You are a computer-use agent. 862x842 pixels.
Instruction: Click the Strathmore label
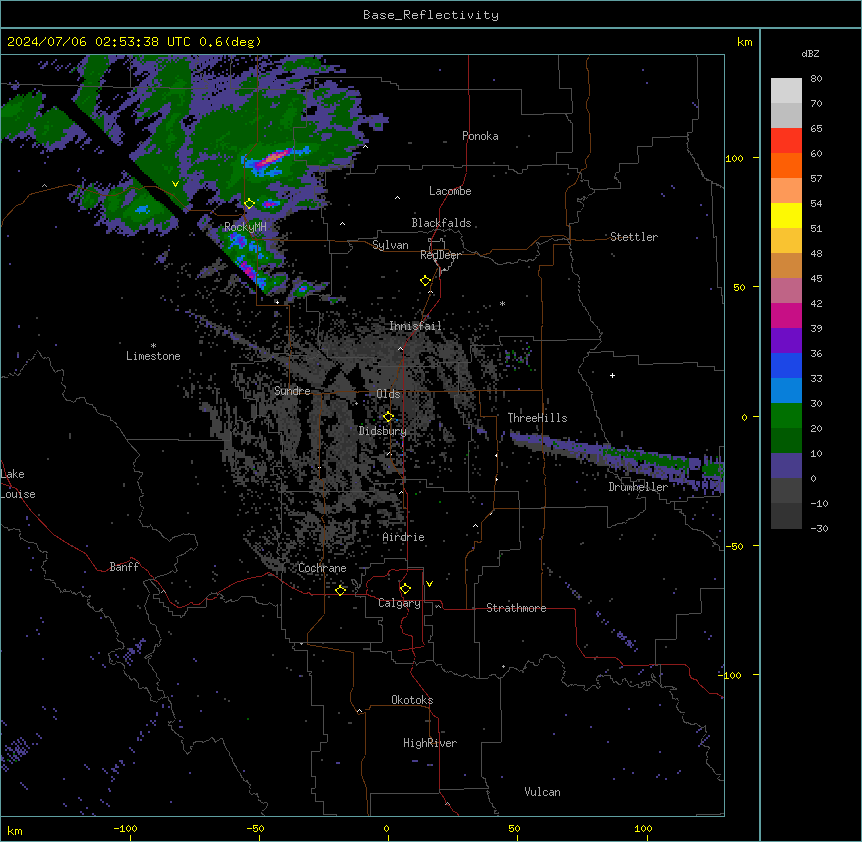[x=516, y=608]
